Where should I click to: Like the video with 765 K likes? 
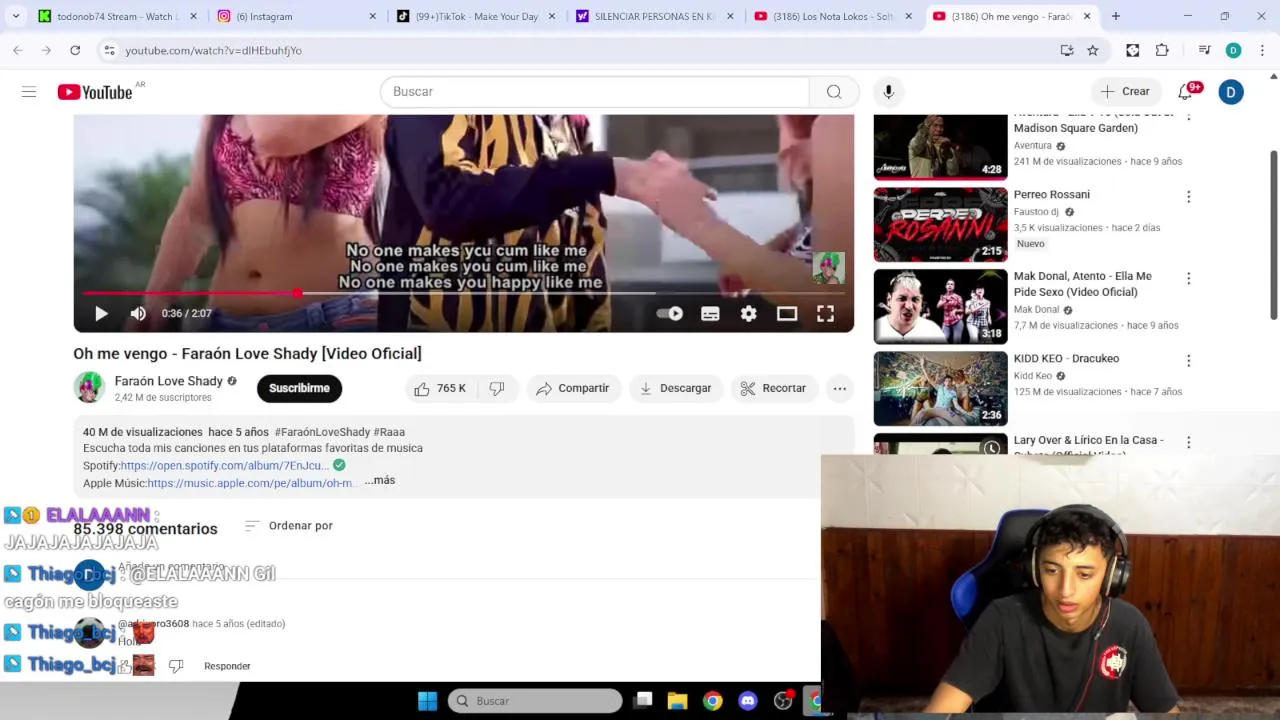coord(439,388)
